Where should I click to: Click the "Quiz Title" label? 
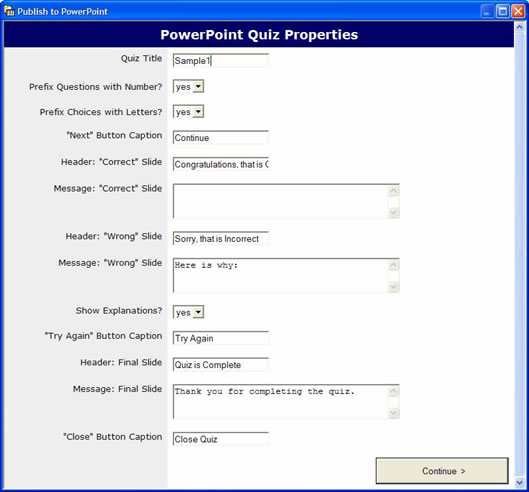(141, 58)
